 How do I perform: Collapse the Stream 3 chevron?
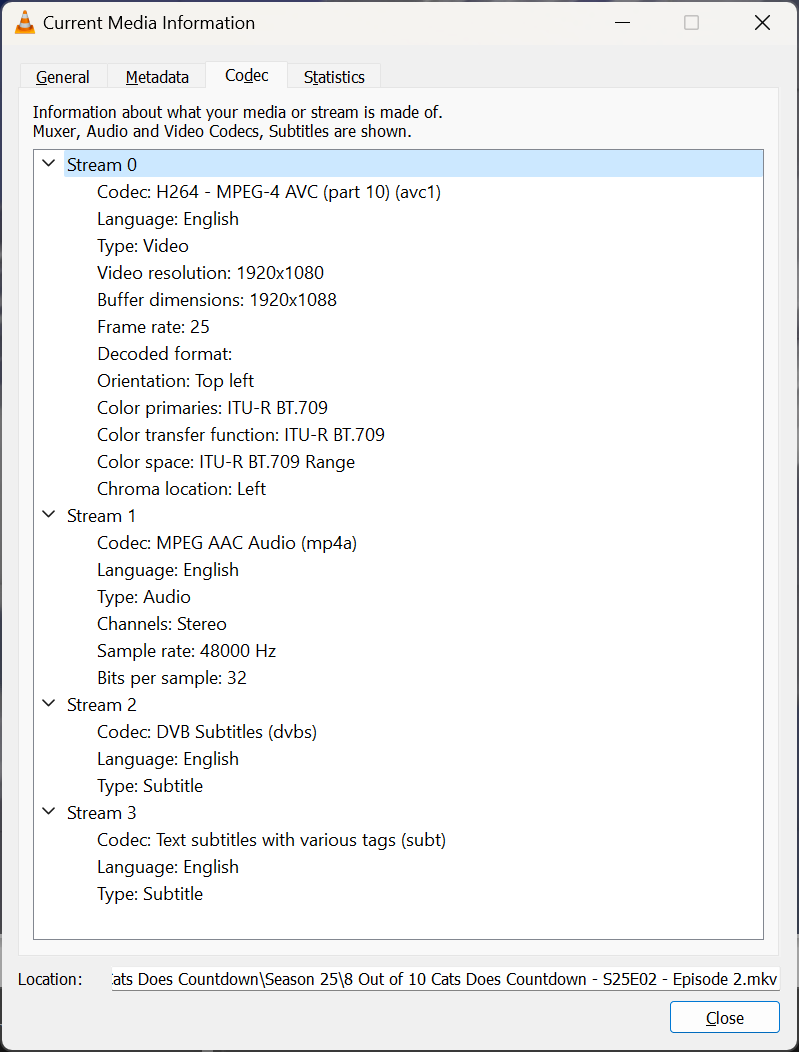pyautogui.click(x=49, y=812)
